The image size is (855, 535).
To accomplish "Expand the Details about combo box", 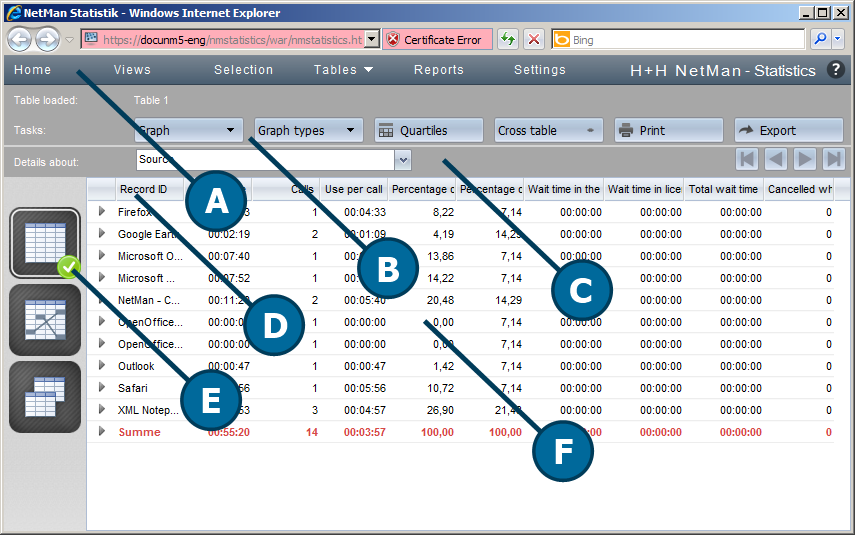I will [403, 159].
